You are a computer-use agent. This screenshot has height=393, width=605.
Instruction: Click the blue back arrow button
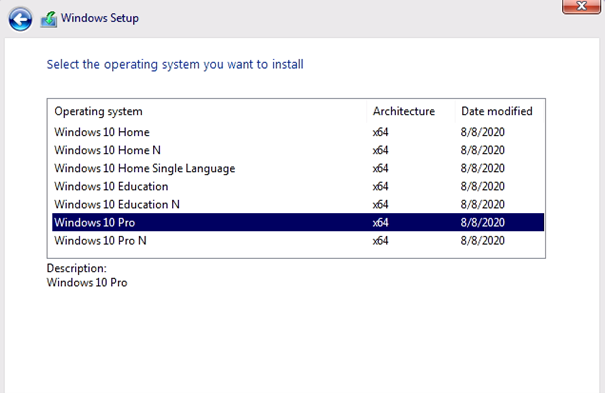pyautogui.click(x=20, y=19)
